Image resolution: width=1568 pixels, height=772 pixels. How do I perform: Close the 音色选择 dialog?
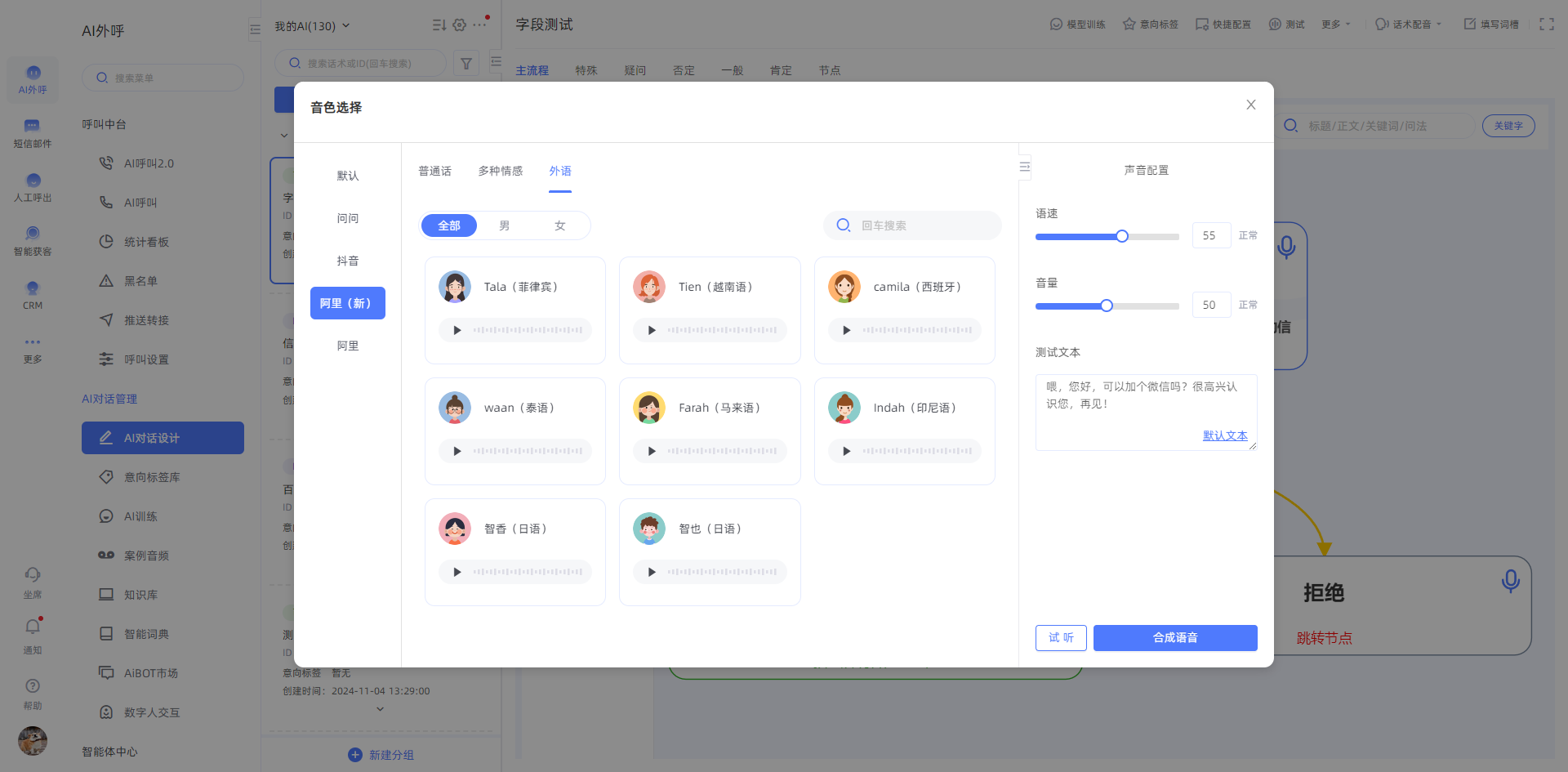tap(1250, 105)
